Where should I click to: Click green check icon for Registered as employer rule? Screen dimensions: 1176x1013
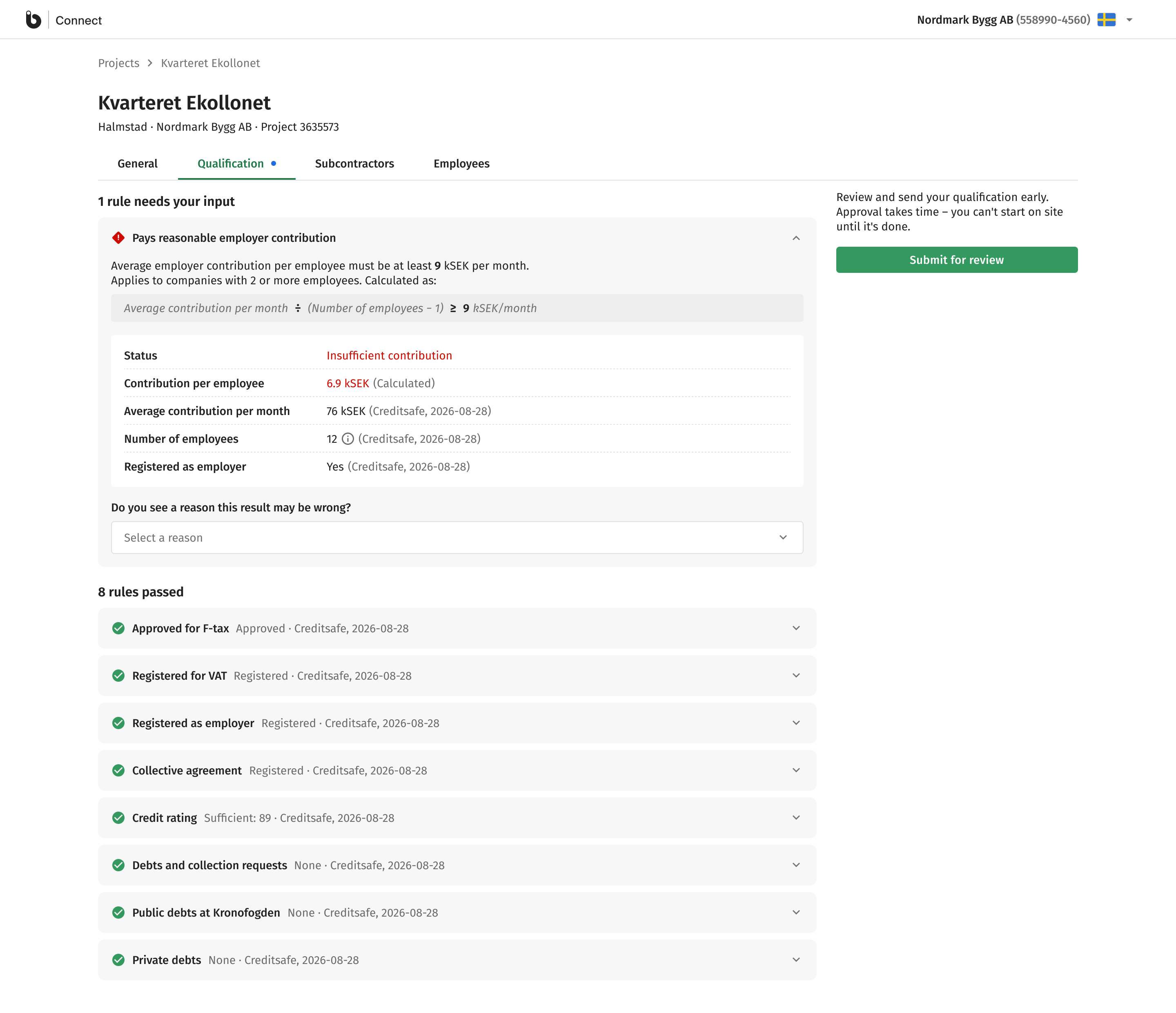118,723
